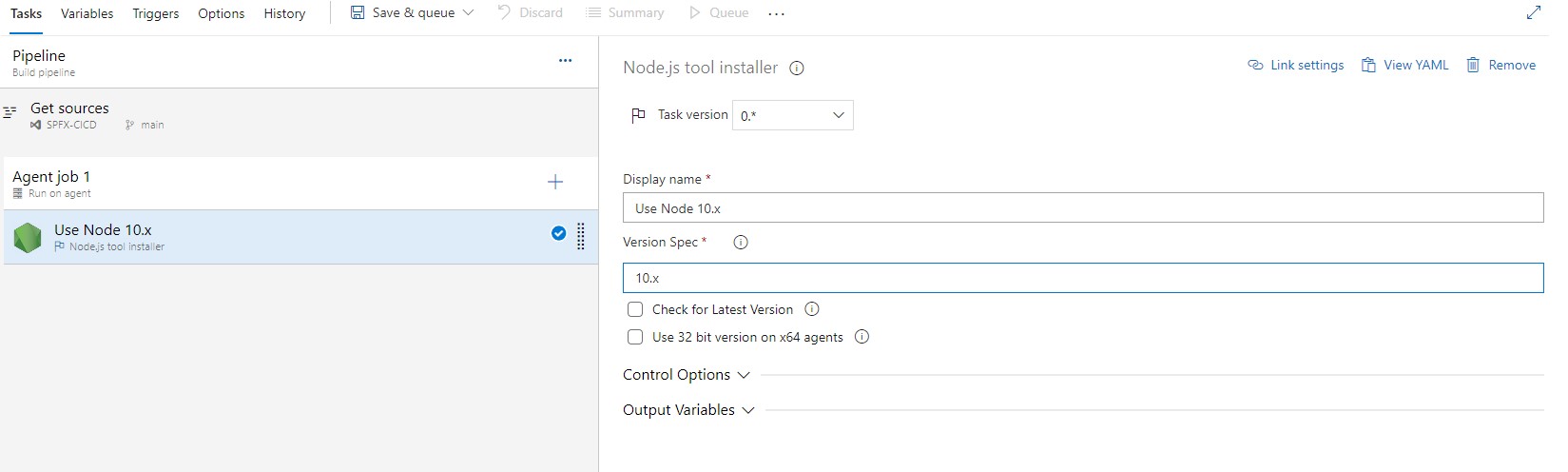Click the Node.js tool installer info icon
Screen dimensions: 1568x472
click(x=797, y=69)
